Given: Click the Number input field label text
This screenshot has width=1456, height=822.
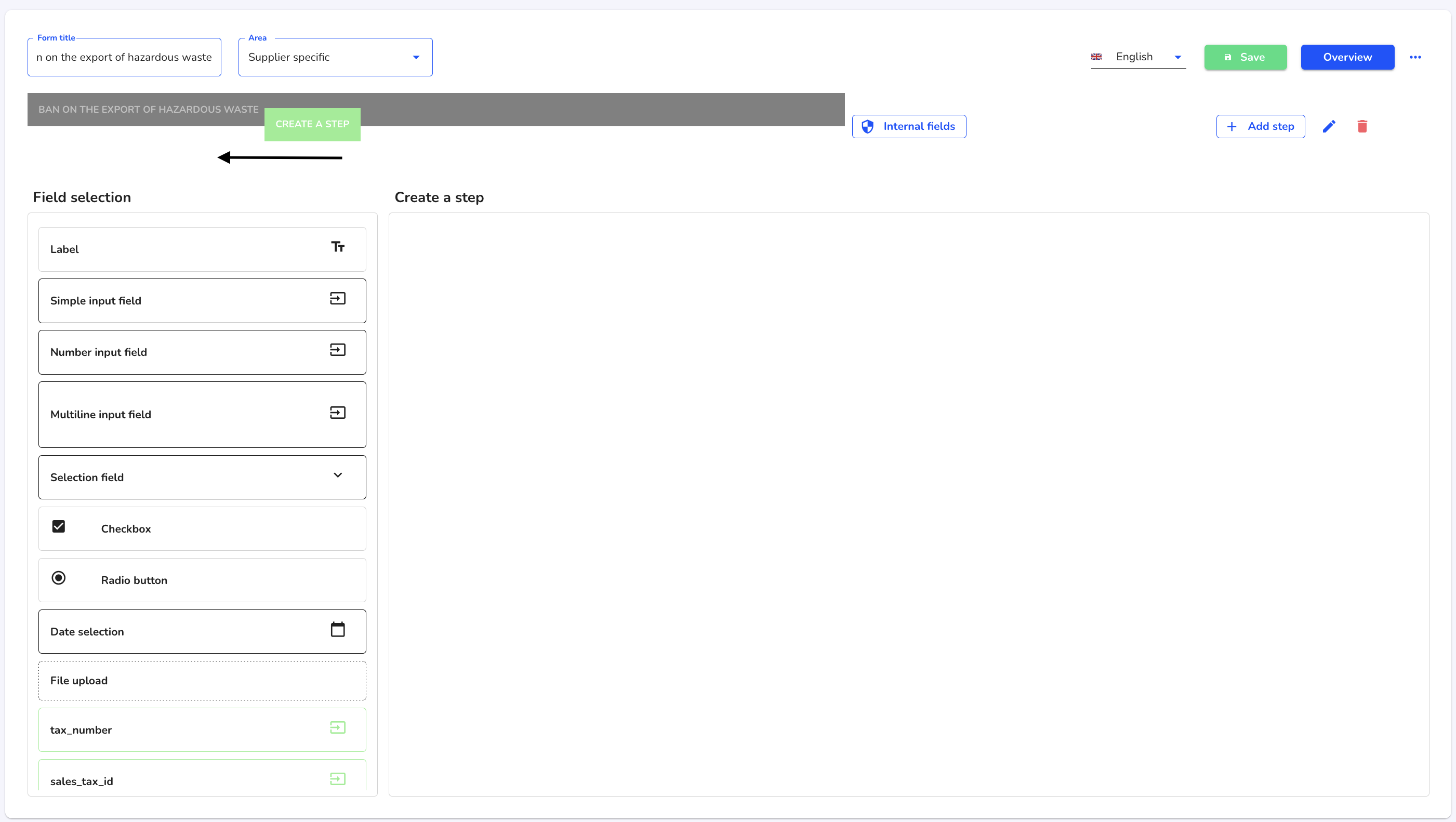Looking at the screenshot, I should [98, 352].
